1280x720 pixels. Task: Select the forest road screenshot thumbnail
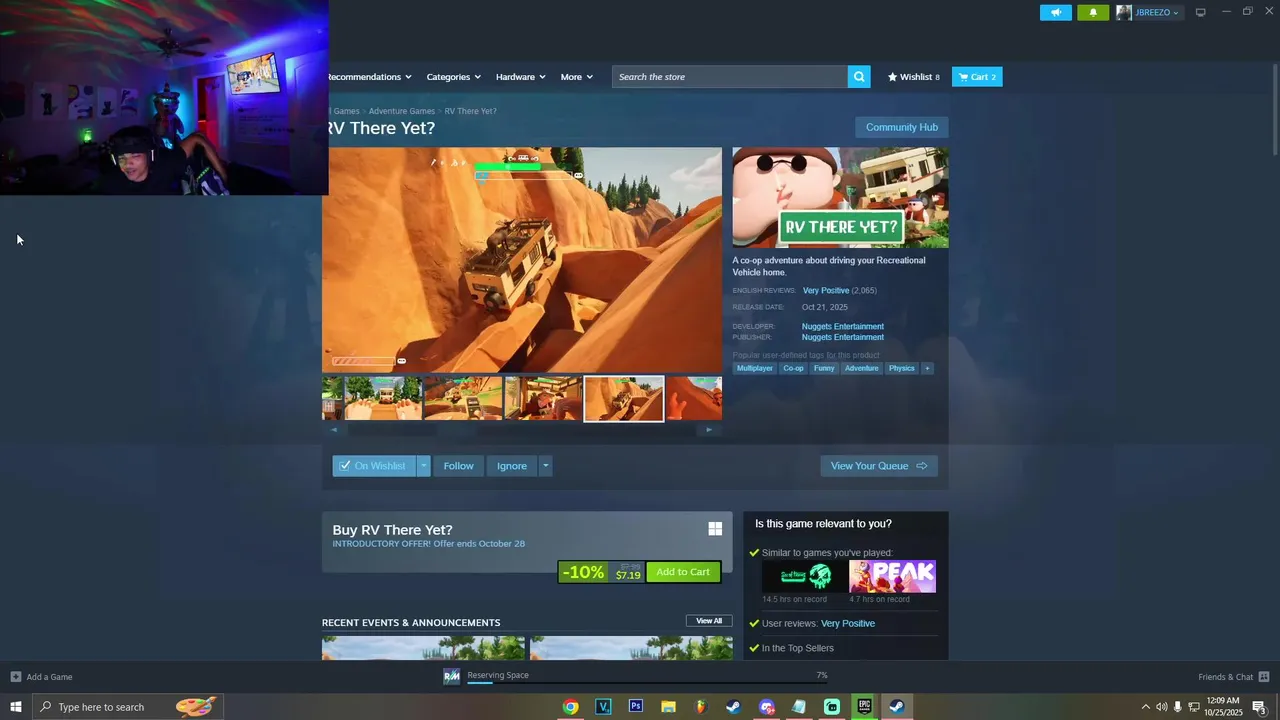tap(383, 399)
